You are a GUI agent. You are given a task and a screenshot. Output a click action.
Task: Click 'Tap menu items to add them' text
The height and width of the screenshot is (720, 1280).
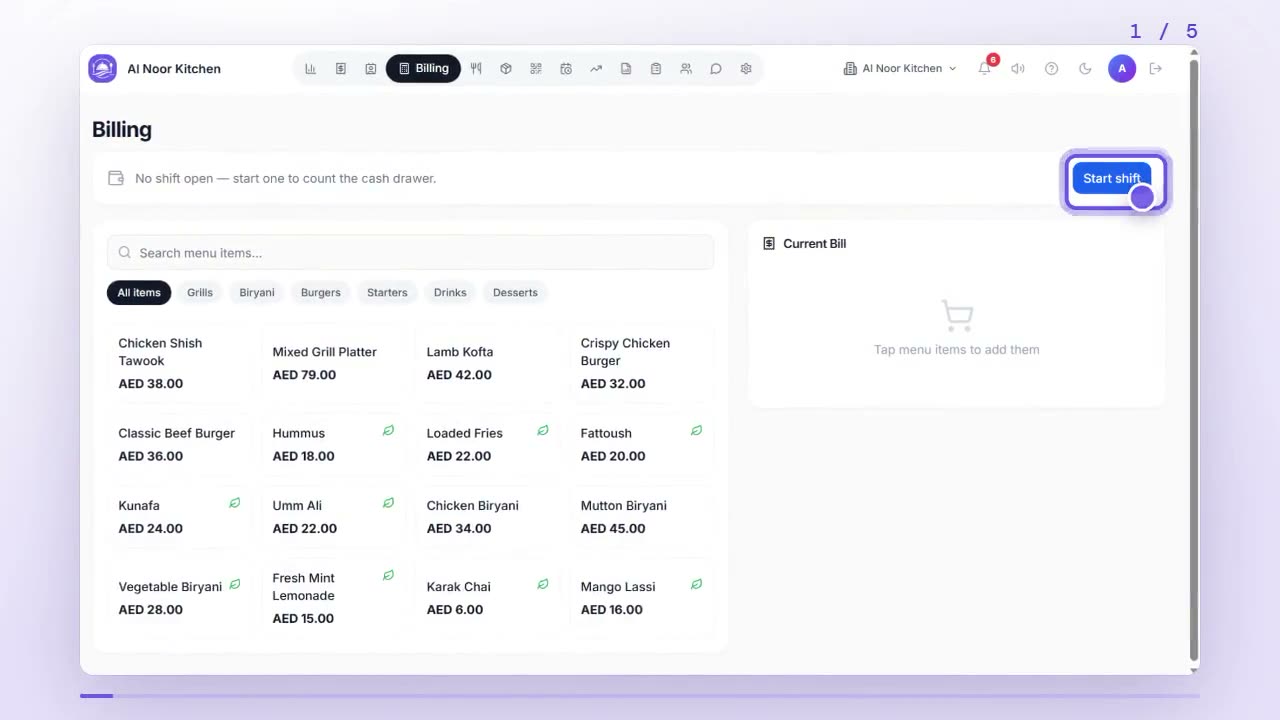point(957,350)
